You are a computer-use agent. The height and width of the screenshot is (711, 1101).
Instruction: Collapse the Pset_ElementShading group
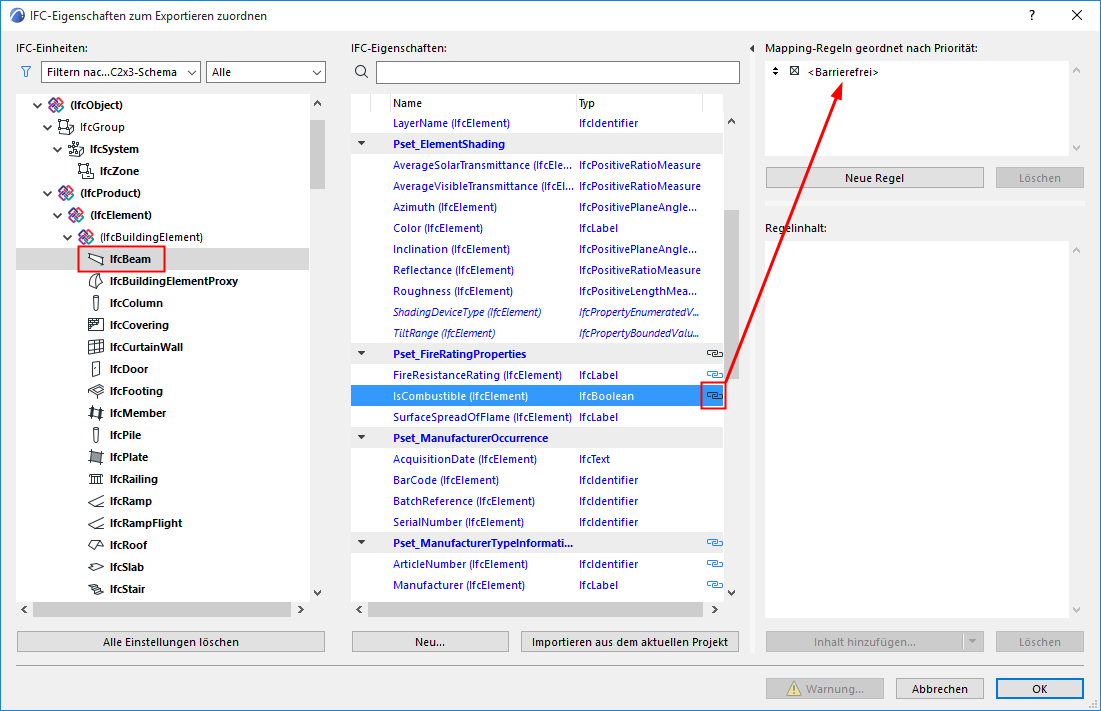(x=362, y=143)
